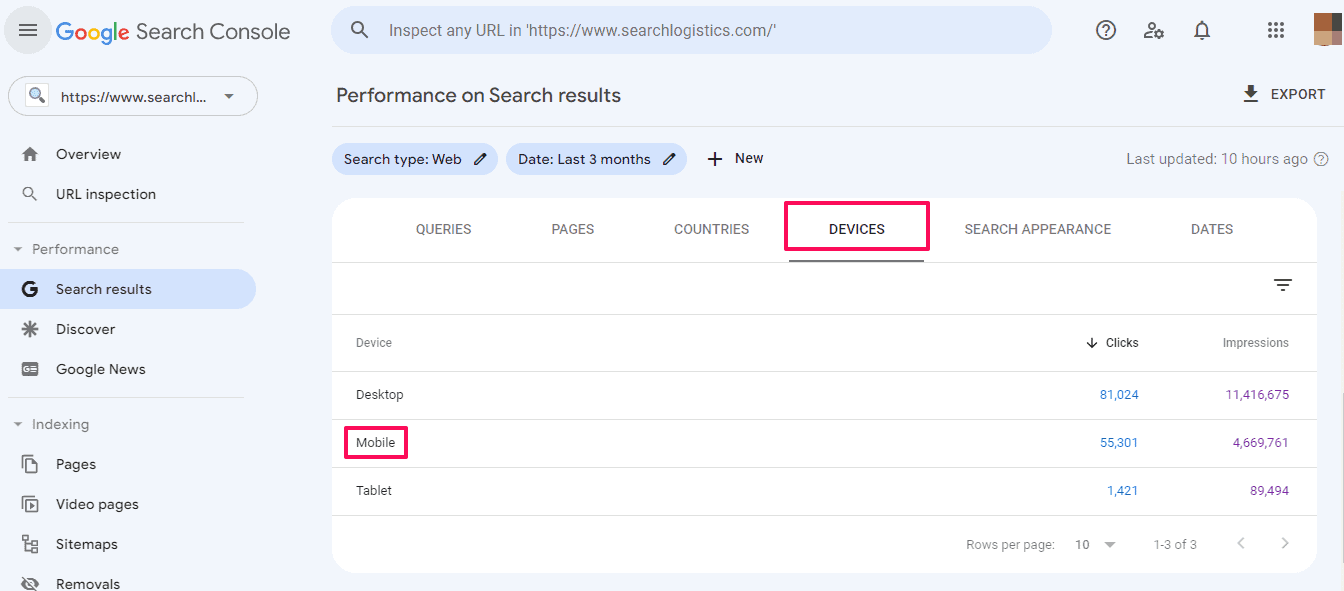Click the Google G Search results icon
This screenshot has height=591, width=1344.
pyautogui.click(x=30, y=289)
